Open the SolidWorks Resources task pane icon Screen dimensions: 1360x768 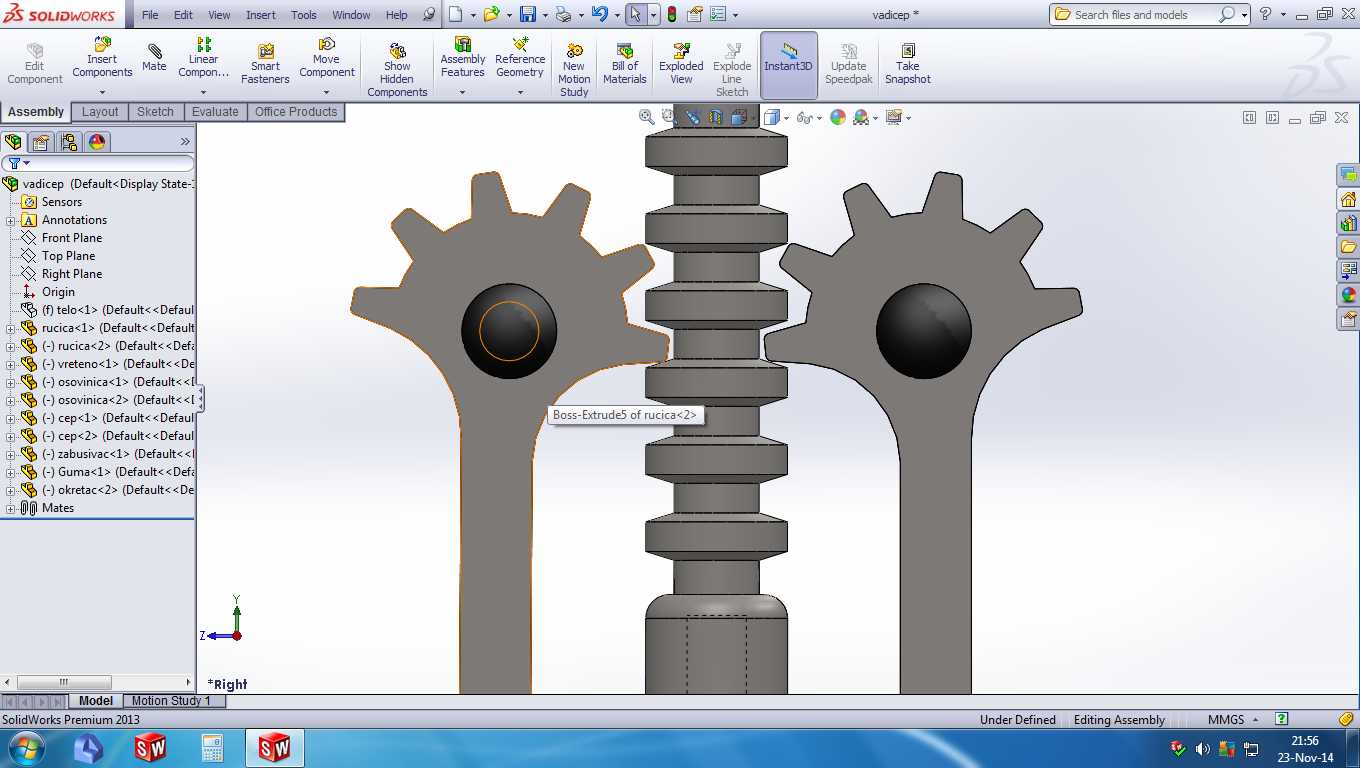1348,199
